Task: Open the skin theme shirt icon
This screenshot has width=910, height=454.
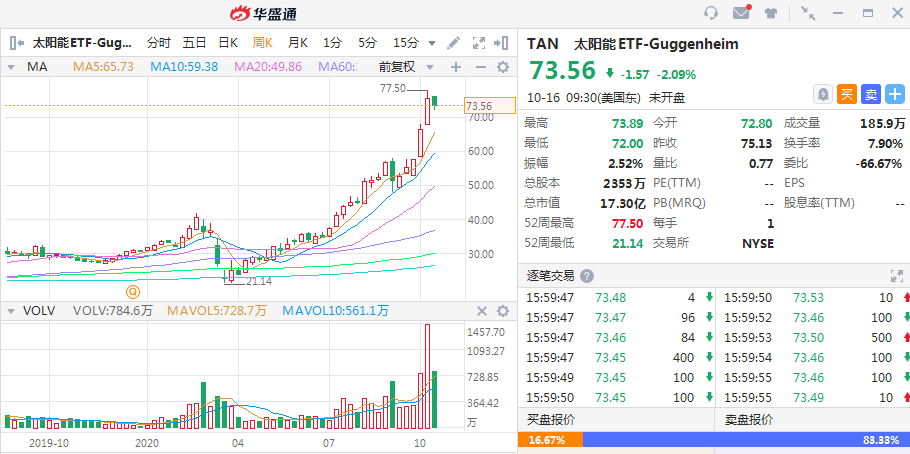Action: coord(771,13)
